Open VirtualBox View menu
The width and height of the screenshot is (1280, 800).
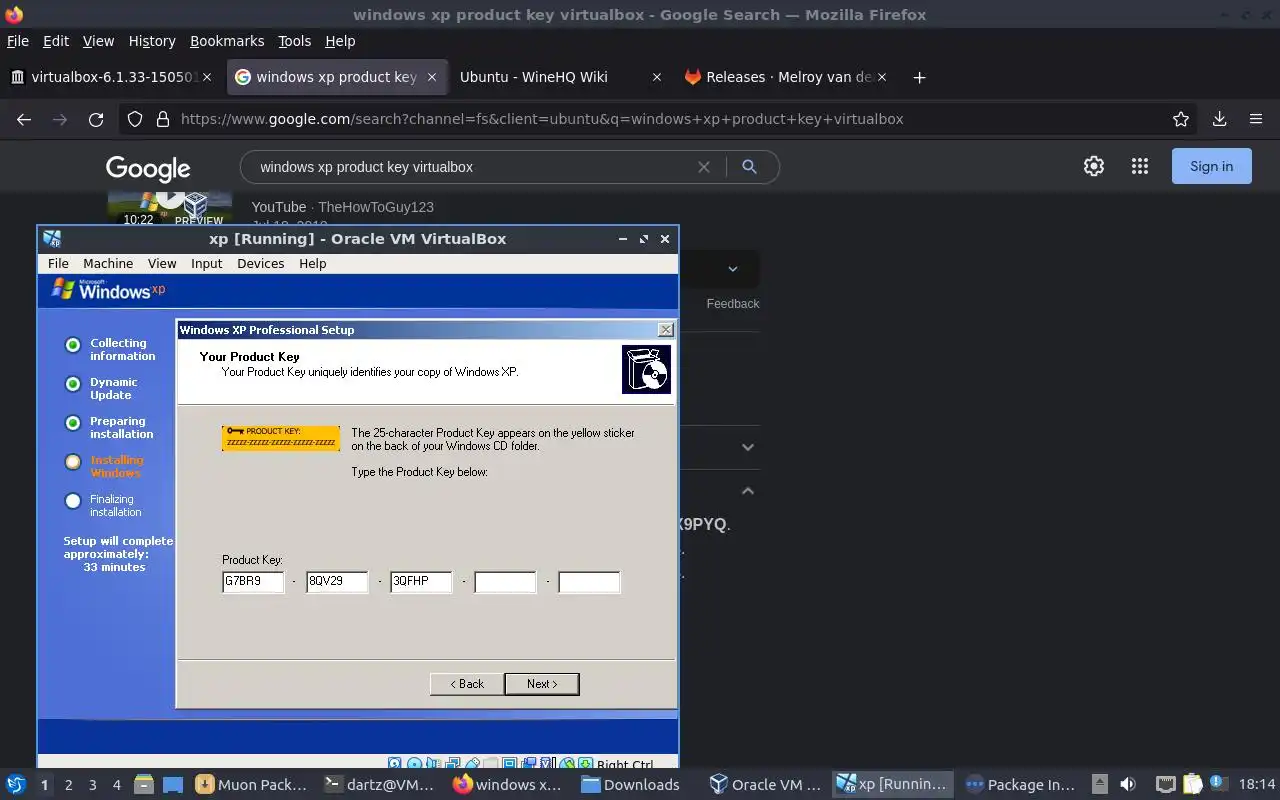pos(162,264)
